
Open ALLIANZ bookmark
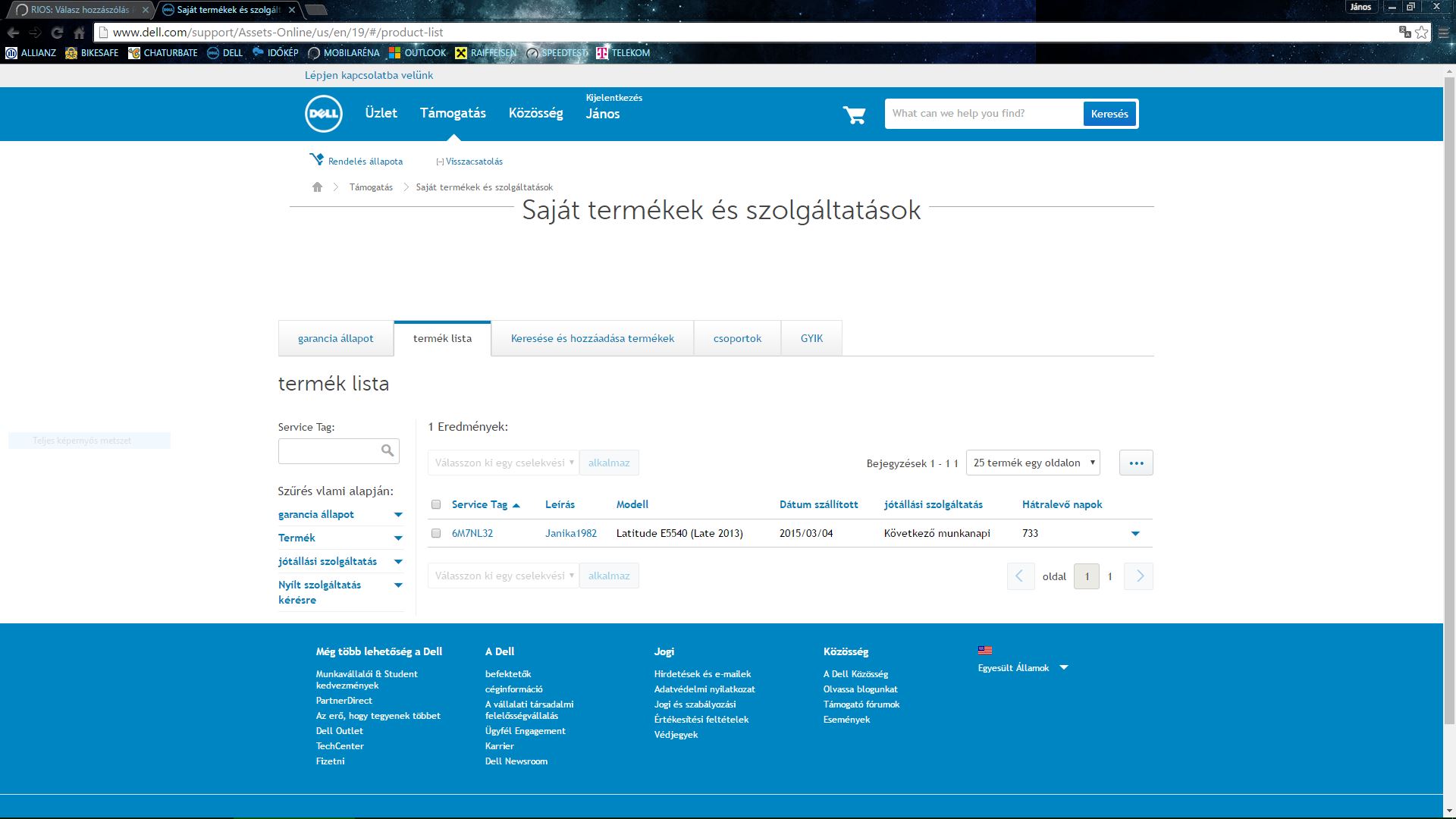coord(31,53)
